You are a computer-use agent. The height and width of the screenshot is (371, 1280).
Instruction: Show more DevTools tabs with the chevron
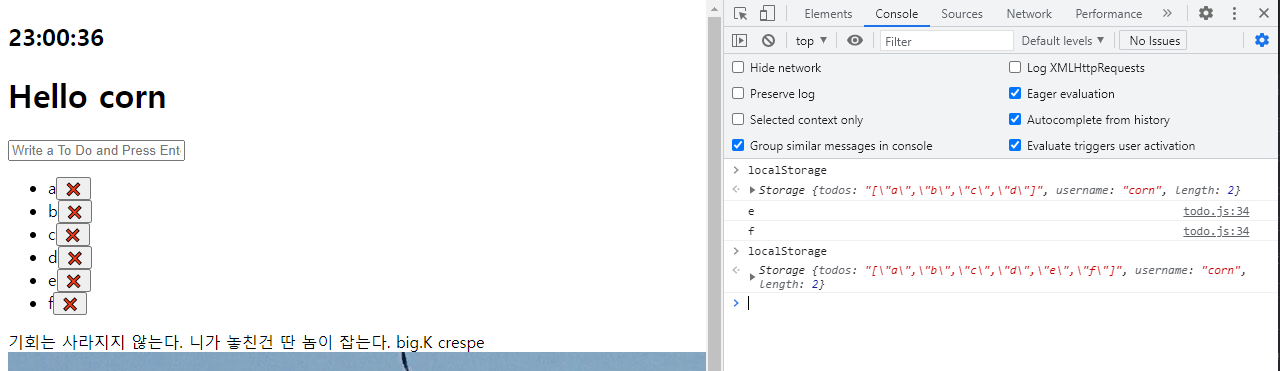(x=1167, y=13)
